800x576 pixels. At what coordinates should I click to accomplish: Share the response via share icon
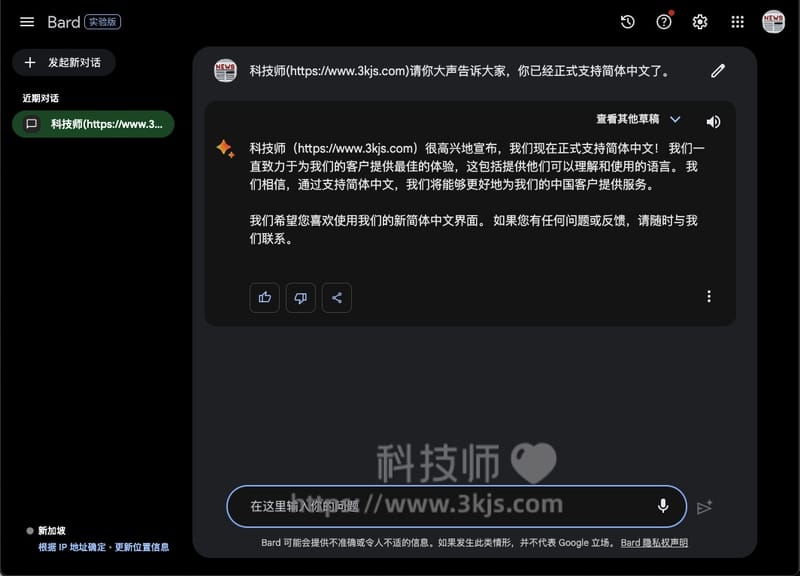(337, 297)
